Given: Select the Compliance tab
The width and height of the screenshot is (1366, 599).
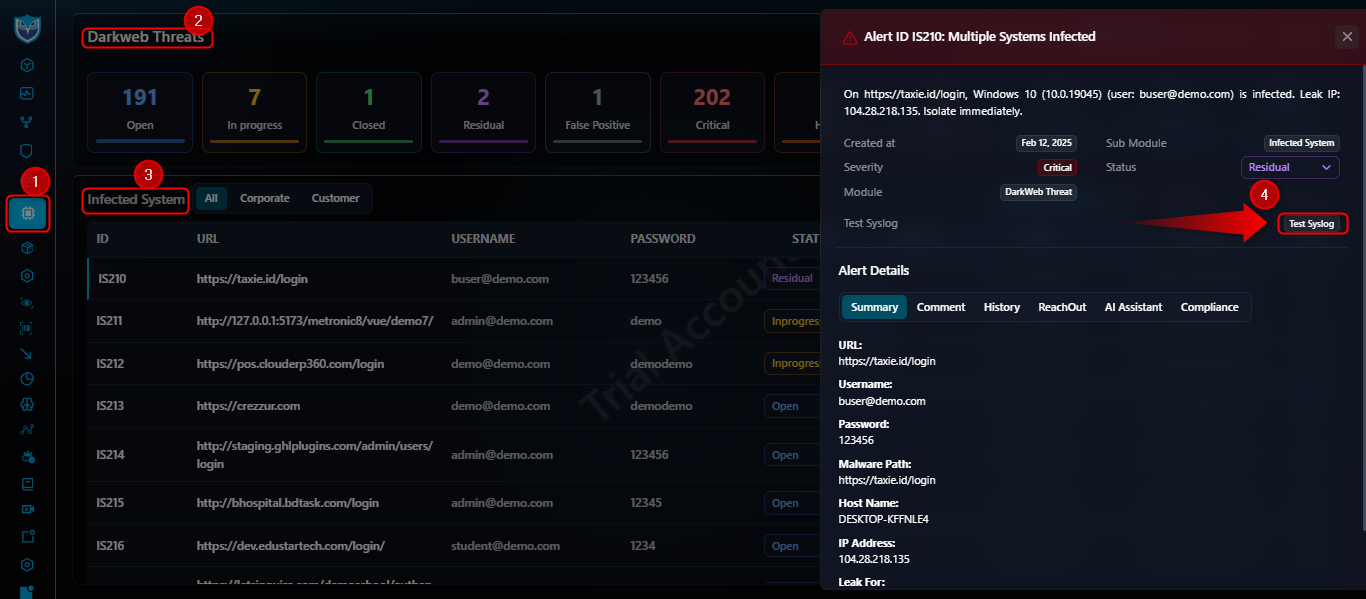Looking at the screenshot, I should coord(1209,307).
